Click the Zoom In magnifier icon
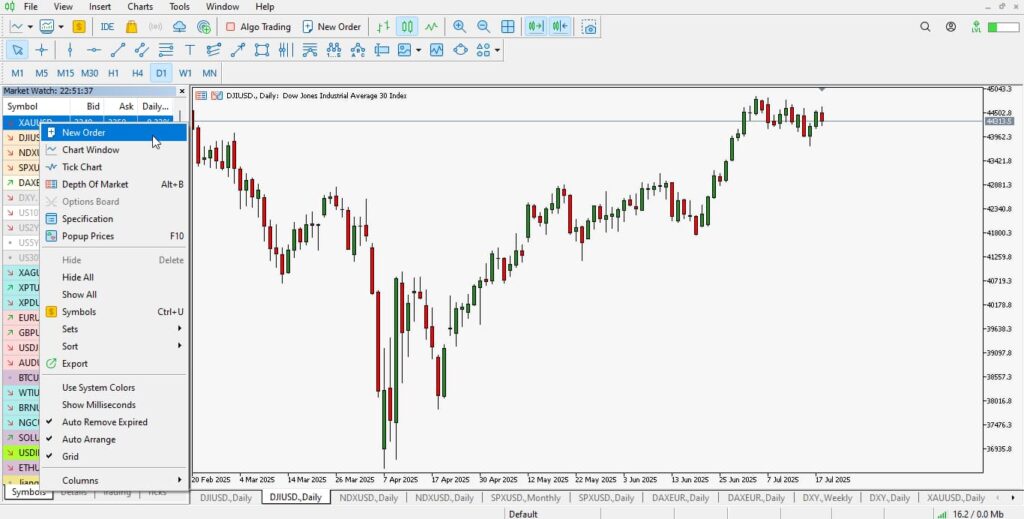Viewport: 1024px width, 519px height. tap(459, 27)
